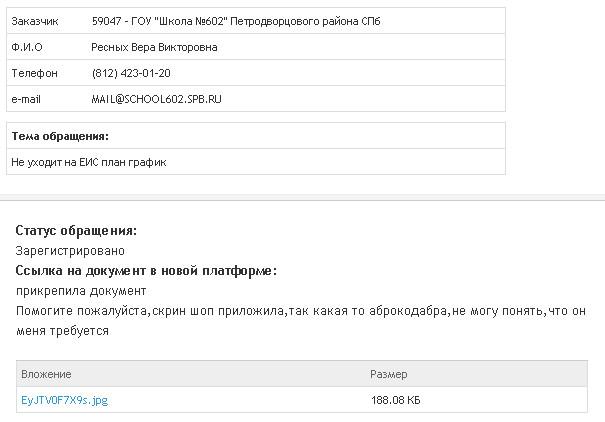Click the status value "Зарегистрировано"
The width and height of the screenshot is (605, 422).
70,251
